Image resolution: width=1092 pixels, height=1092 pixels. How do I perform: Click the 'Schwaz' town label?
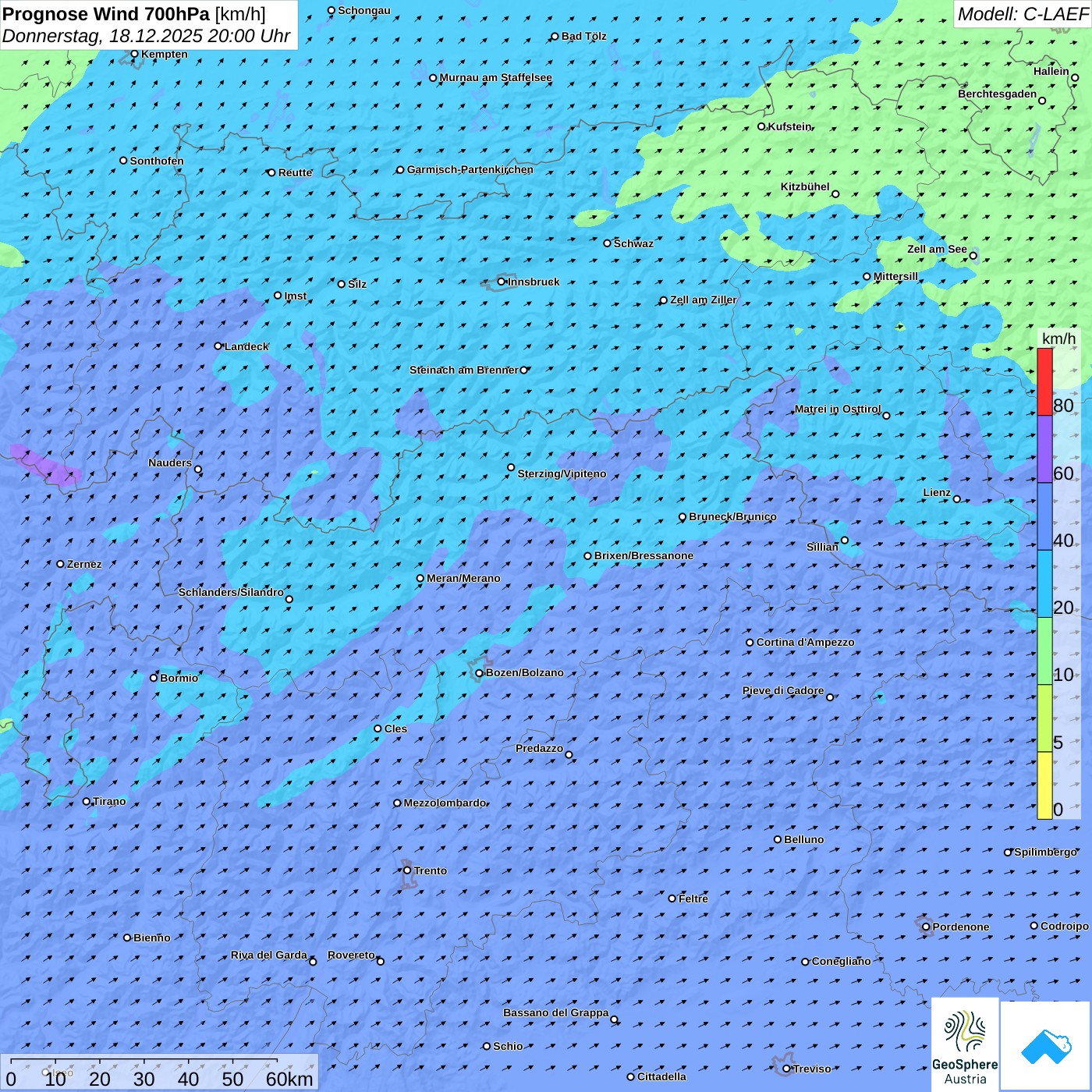pyautogui.click(x=634, y=243)
